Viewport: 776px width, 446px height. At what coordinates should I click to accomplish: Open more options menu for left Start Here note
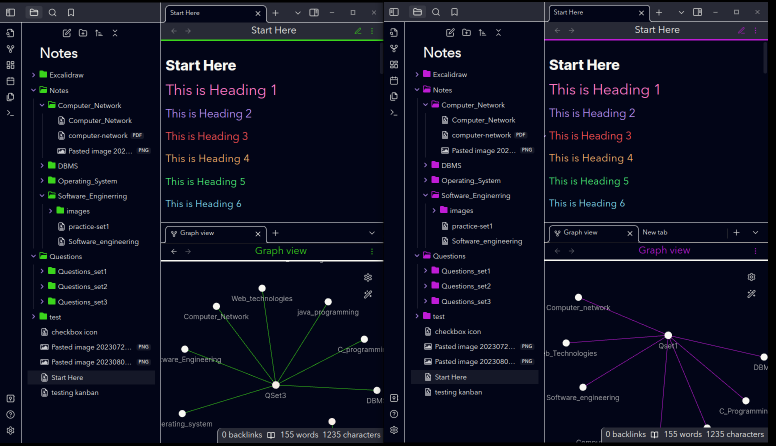click(x=372, y=31)
